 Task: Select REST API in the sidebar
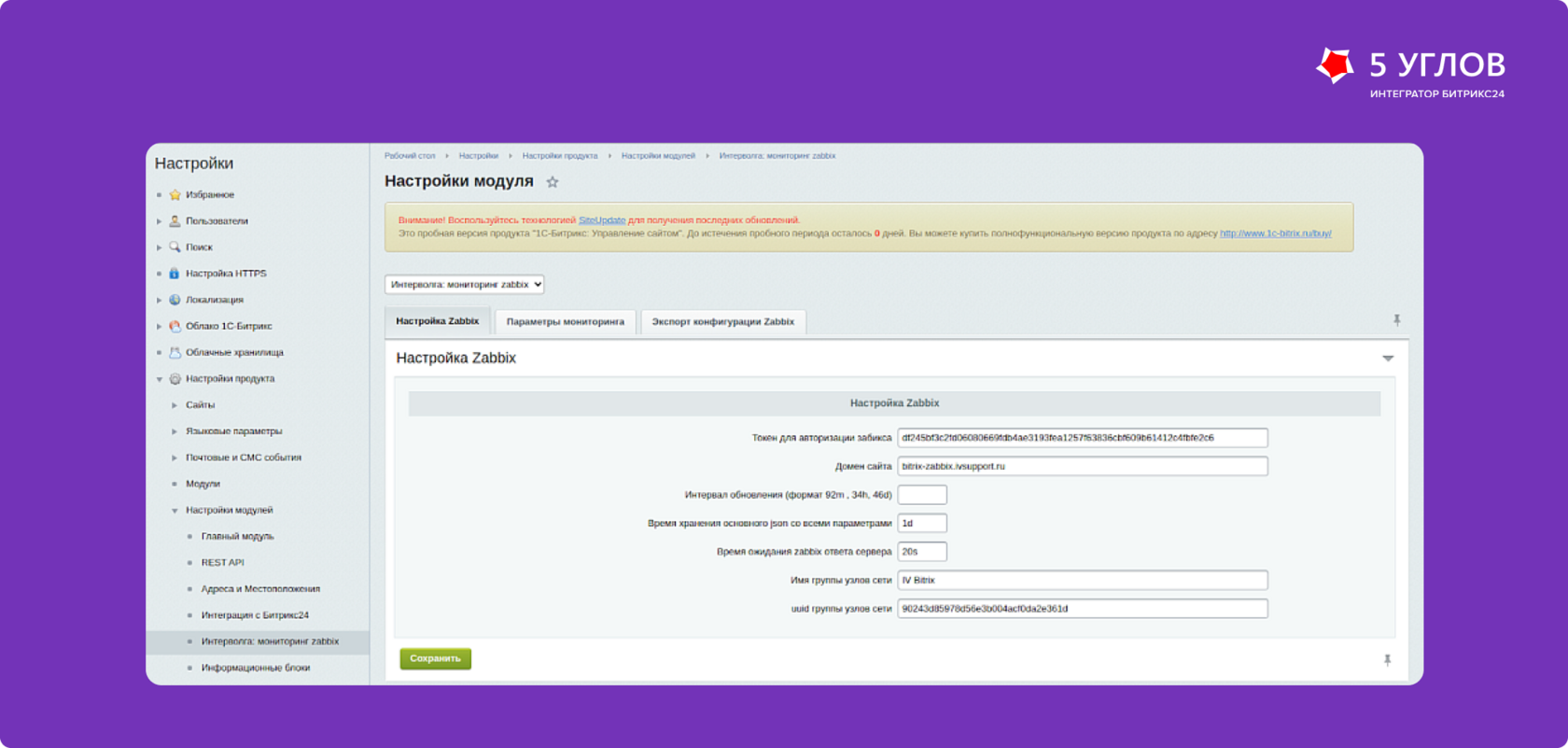pos(222,563)
